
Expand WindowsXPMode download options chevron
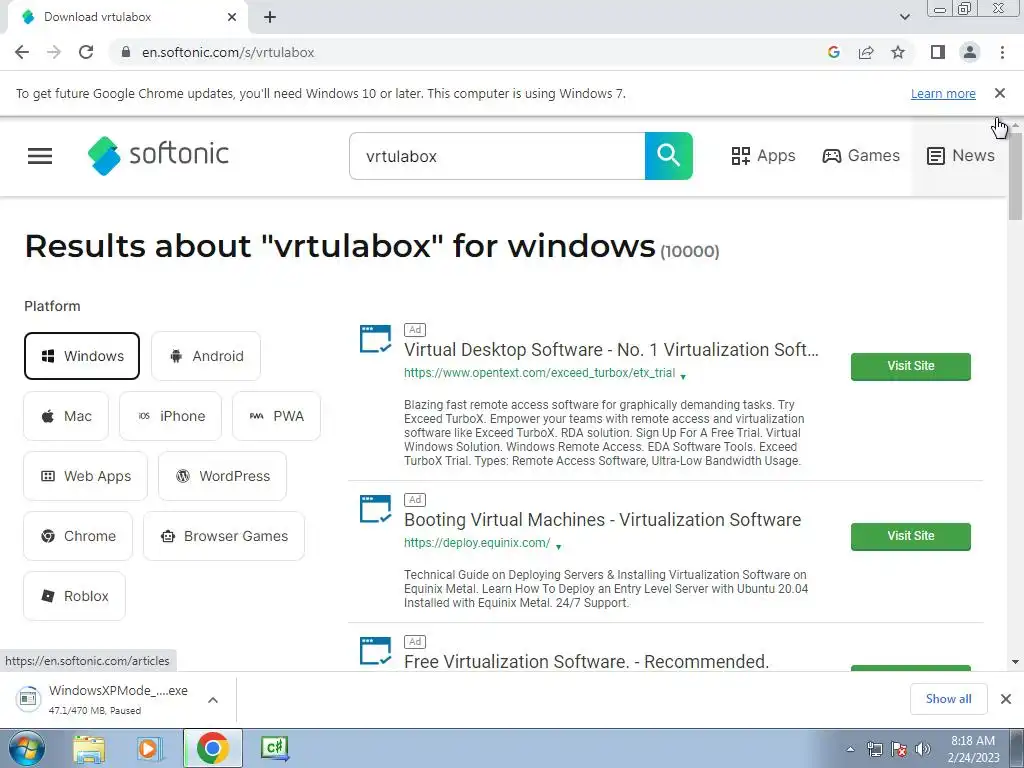click(212, 699)
